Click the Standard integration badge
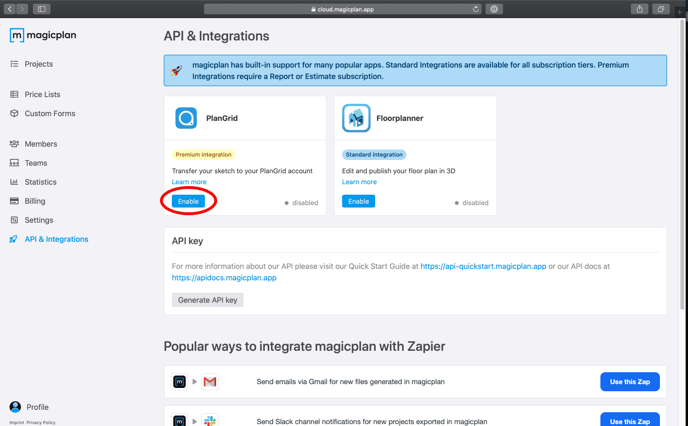688x426 pixels. pos(374,154)
